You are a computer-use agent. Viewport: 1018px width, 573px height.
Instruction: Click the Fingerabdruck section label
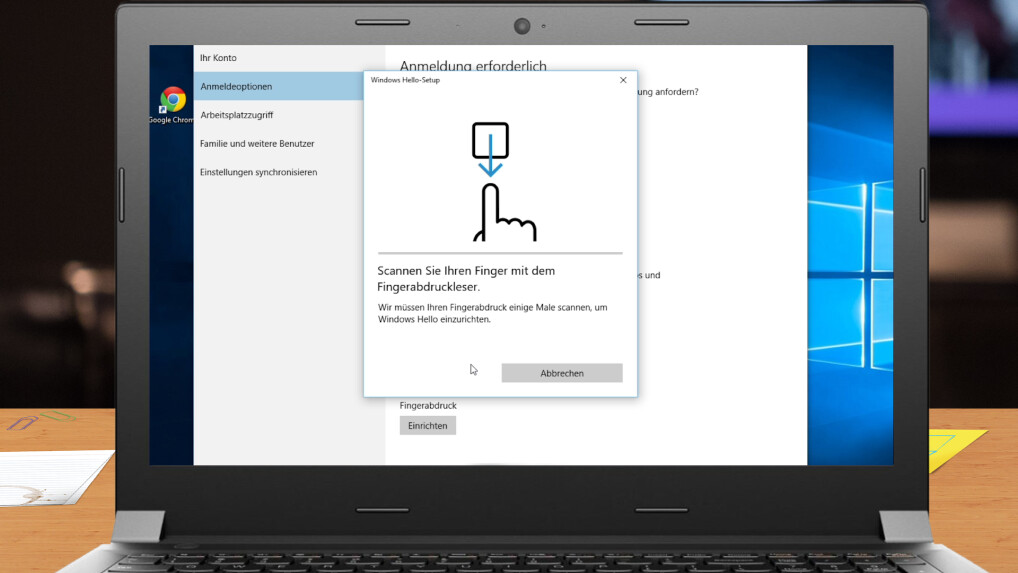(428, 405)
